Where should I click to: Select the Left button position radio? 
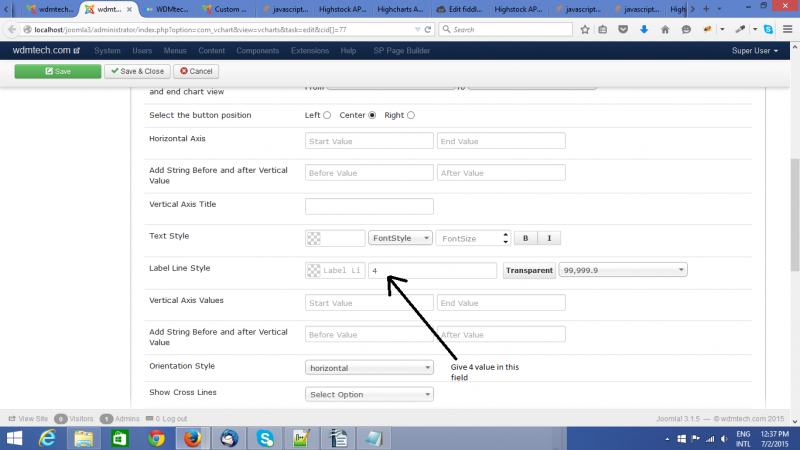click(x=327, y=115)
